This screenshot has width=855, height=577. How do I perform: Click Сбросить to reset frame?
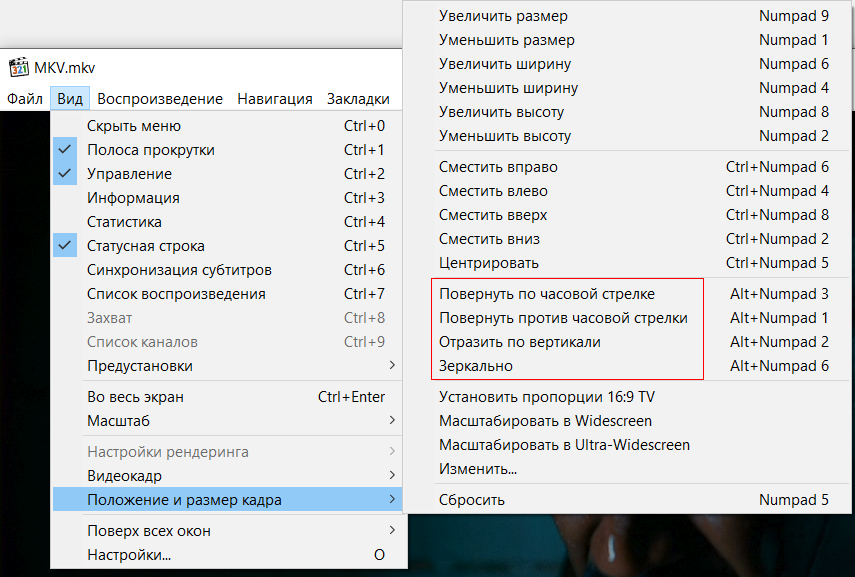(472, 500)
